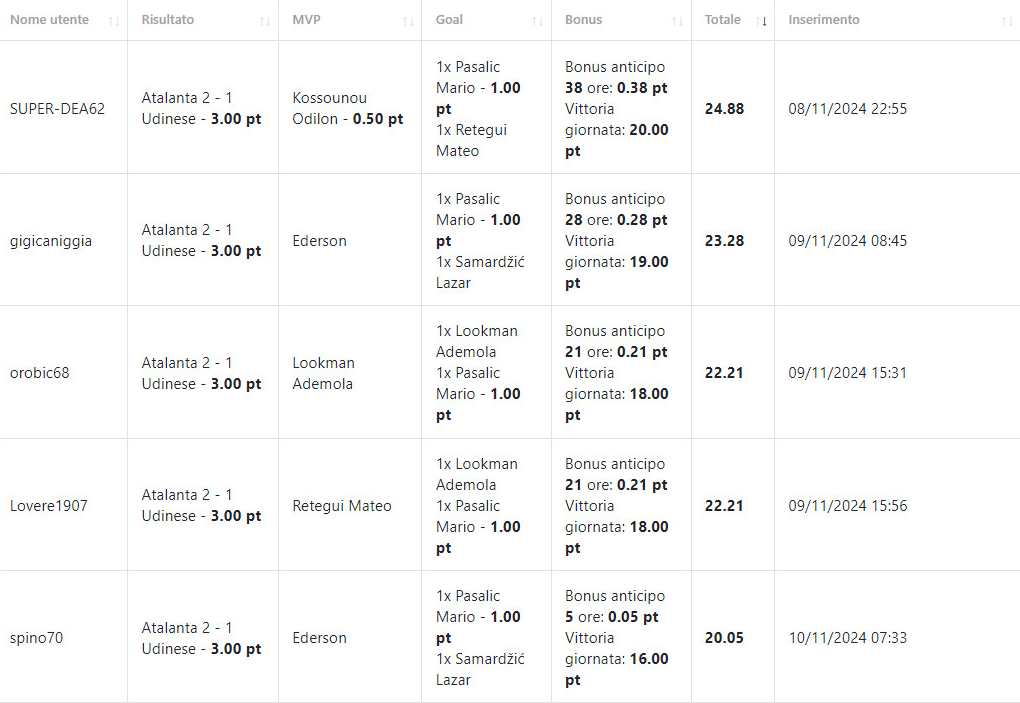Click total score 24.88
This screenshot has height=703, width=1020.
pyautogui.click(x=724, y=108)
